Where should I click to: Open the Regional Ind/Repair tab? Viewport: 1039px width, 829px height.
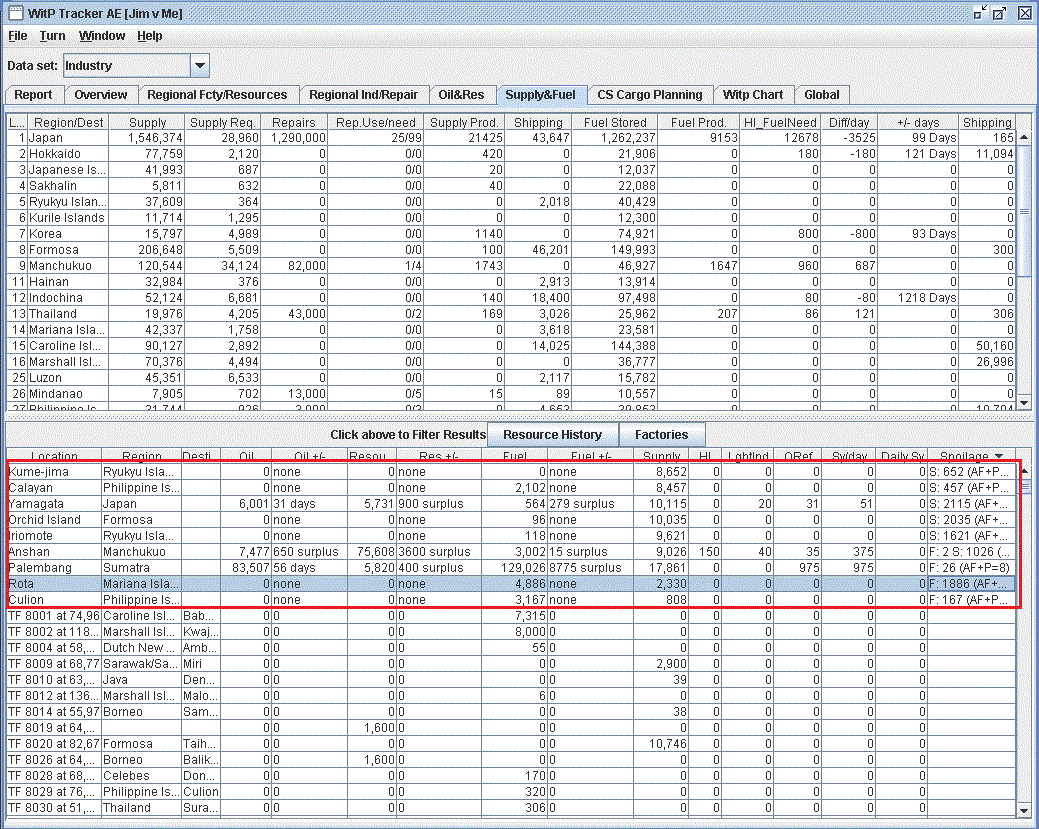click(x=364, y=95)
